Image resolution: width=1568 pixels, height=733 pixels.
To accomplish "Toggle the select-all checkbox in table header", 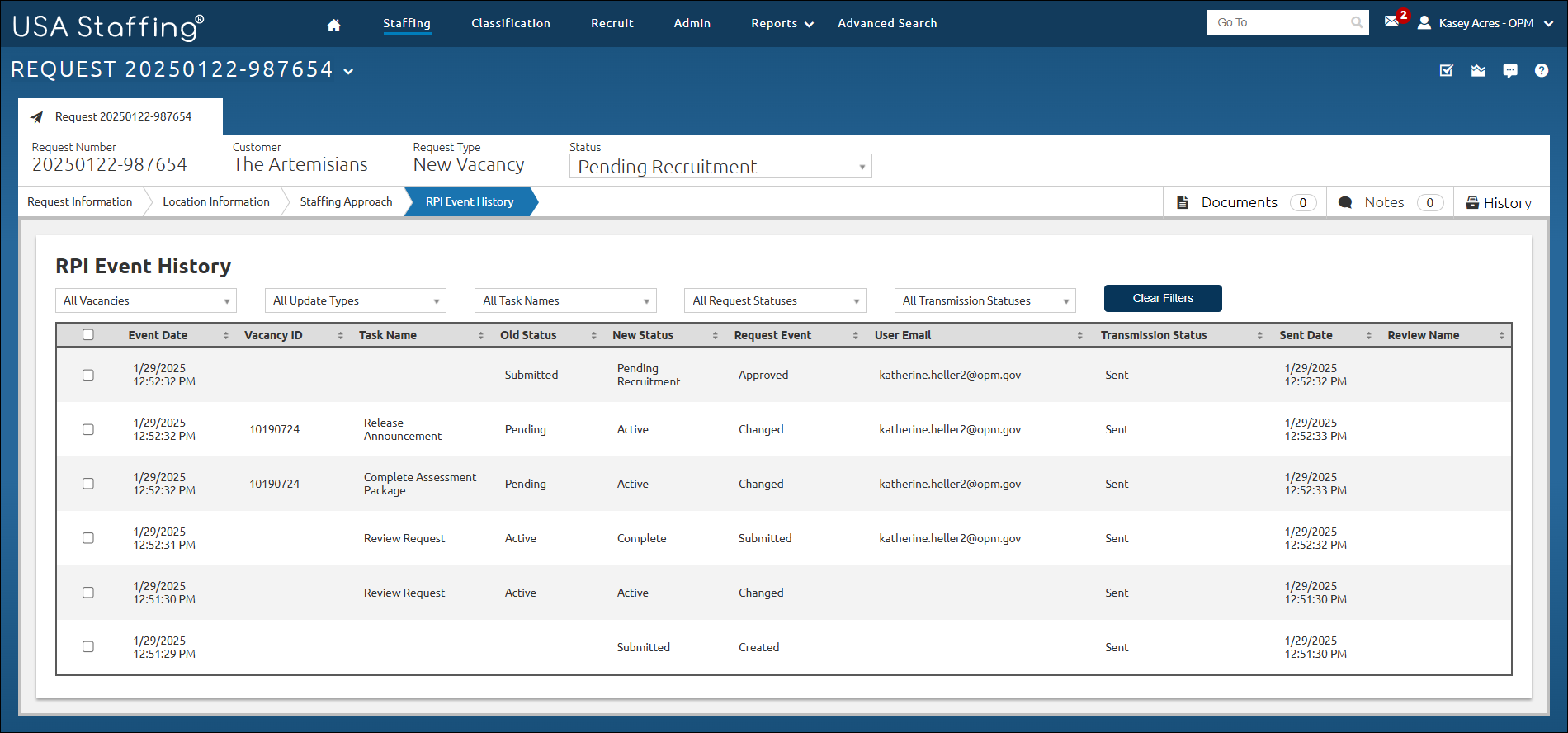I will (88, 334).
